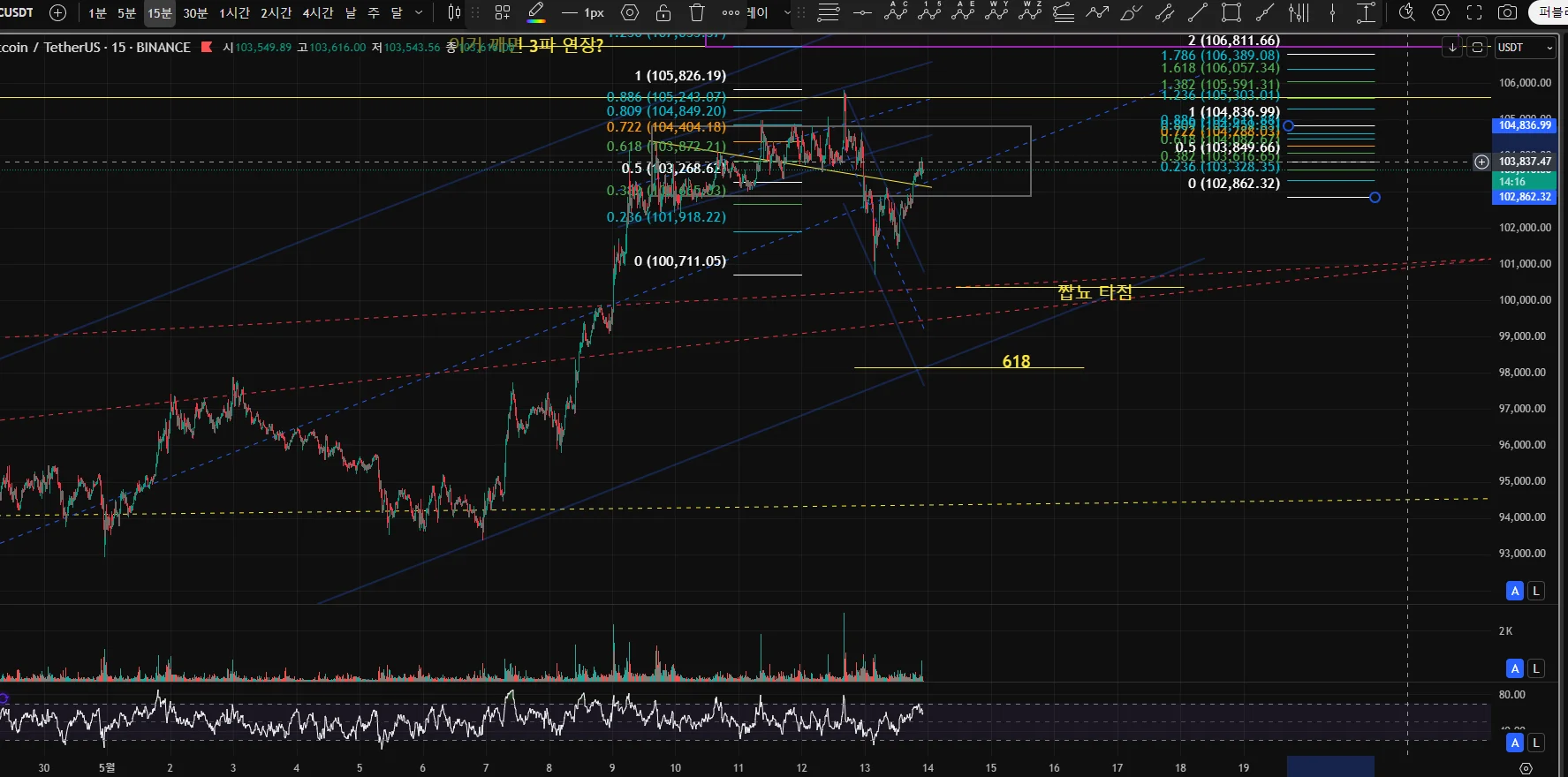
Task: Toggle log scale L on main price pane
Action: [x=1536, y=591]
